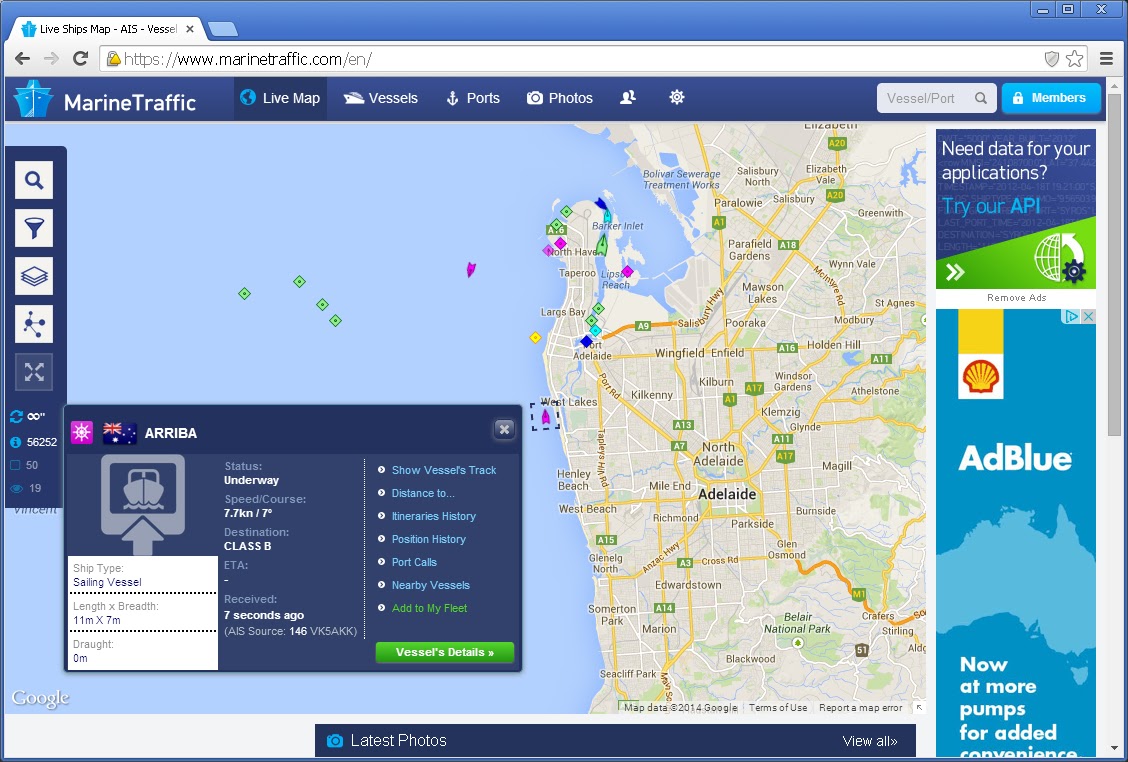Close the AdBlue ad with X icon
Image resolution: width=1128 pixels, height=762 pixels.
tap(1089, 316)
